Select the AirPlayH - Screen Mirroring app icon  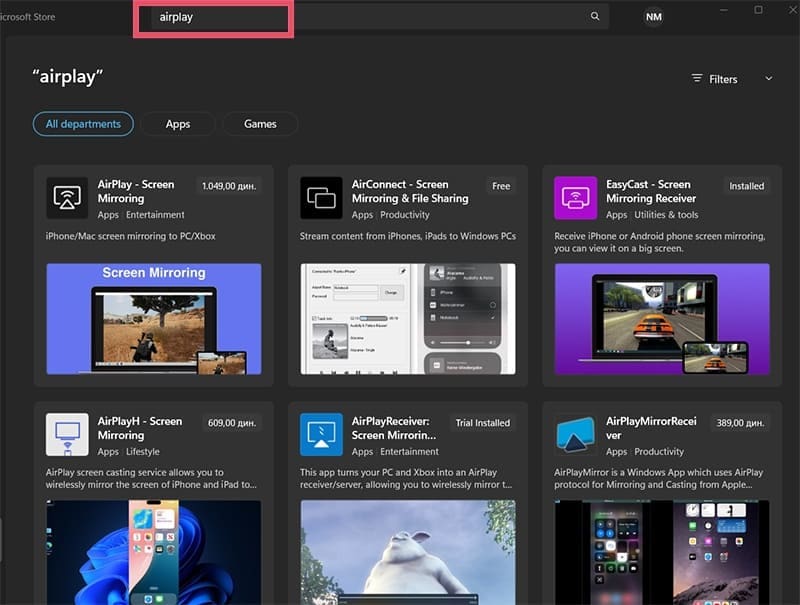pos(67,433)
